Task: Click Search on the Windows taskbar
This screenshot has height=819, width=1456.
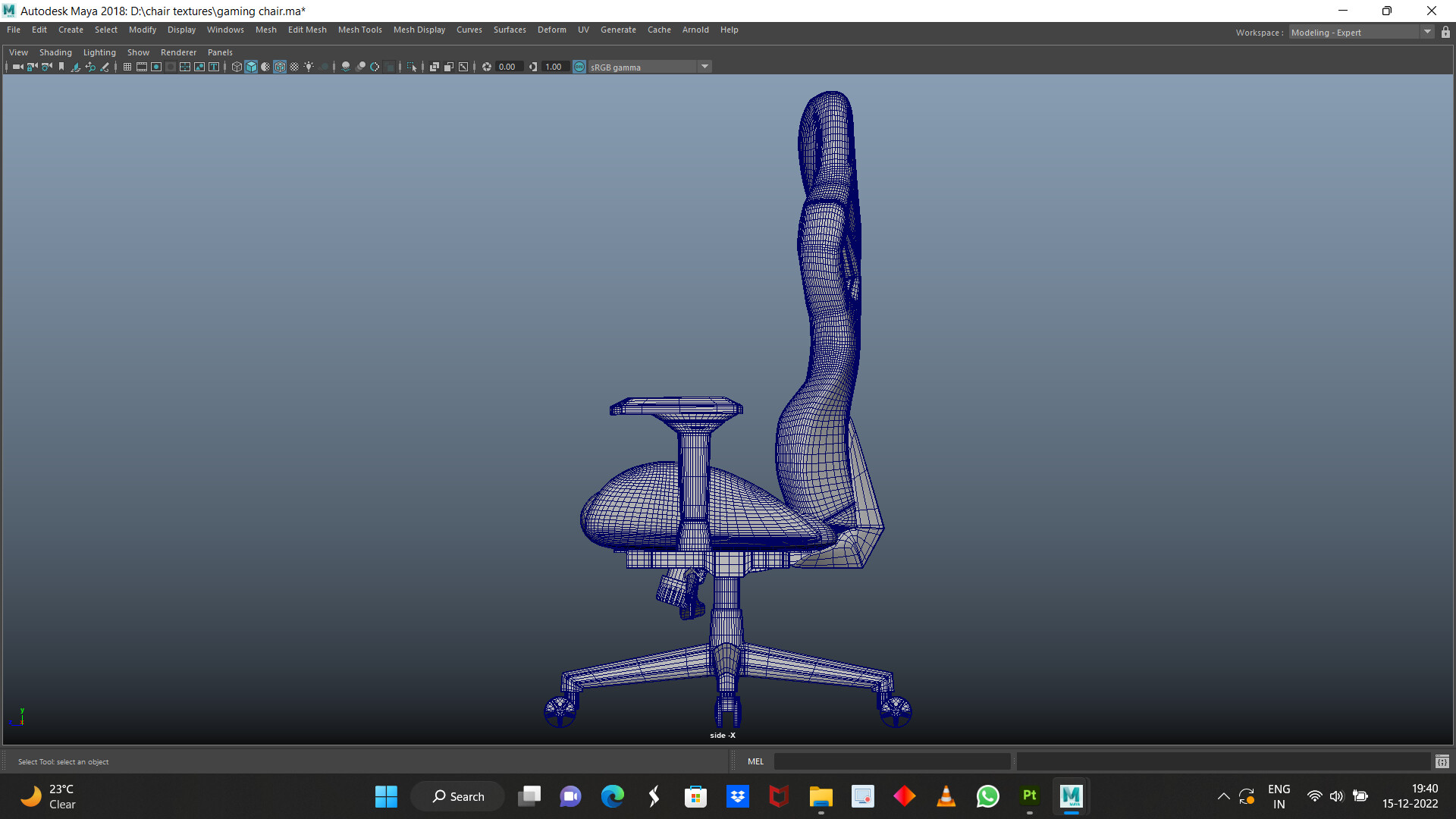Action: point(457,796)
